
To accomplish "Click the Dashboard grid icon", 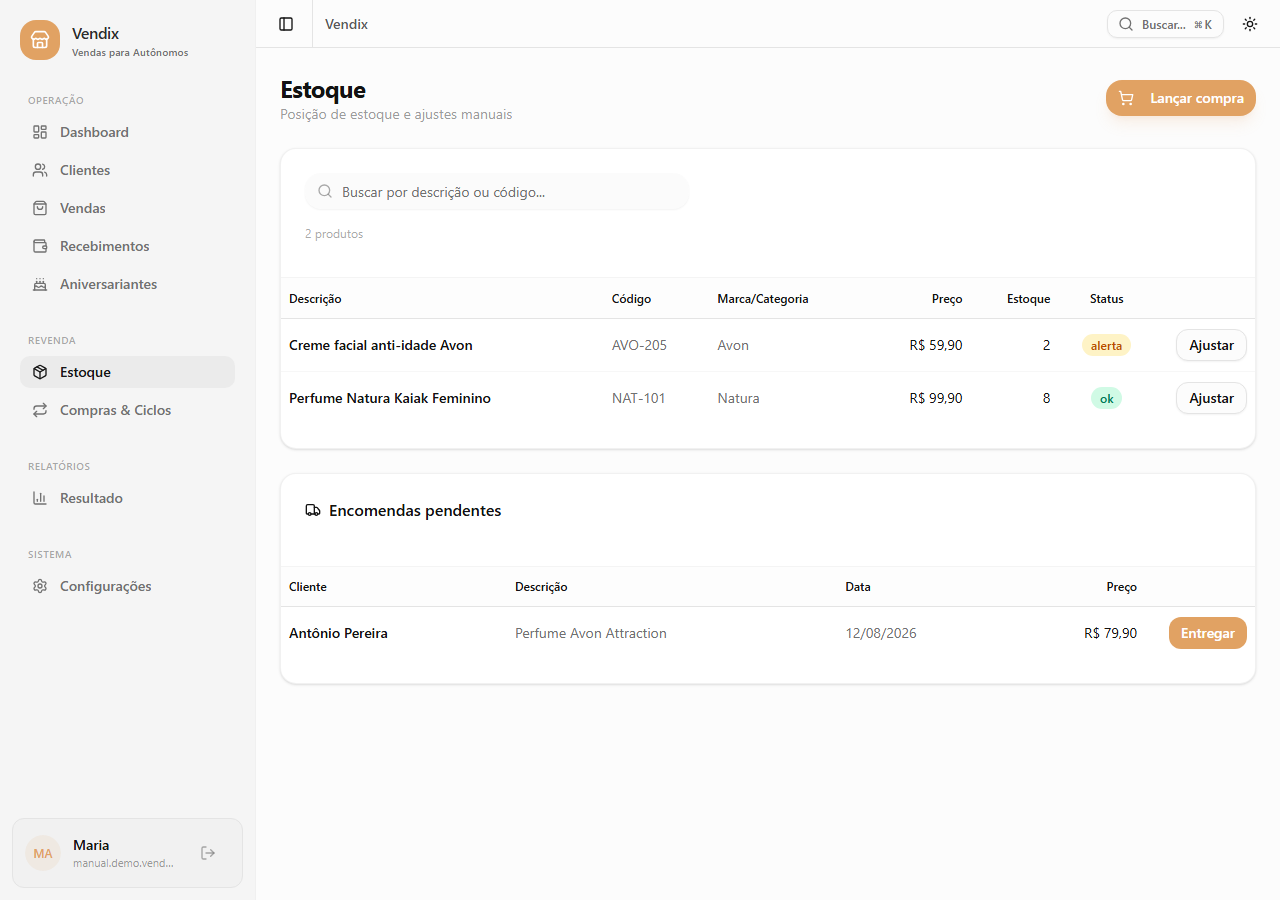I will (40, 132).
